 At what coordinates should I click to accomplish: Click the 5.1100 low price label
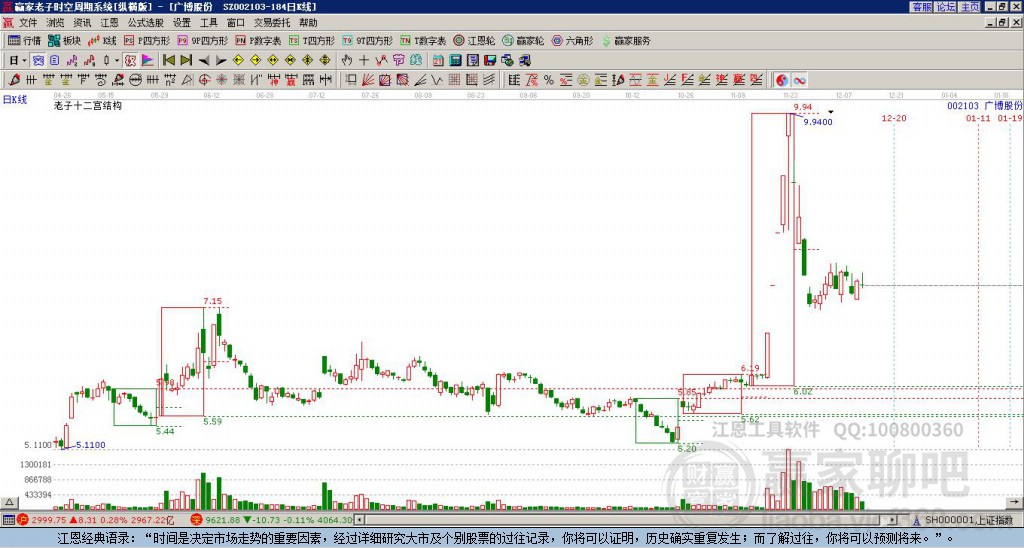pos(91,445)
